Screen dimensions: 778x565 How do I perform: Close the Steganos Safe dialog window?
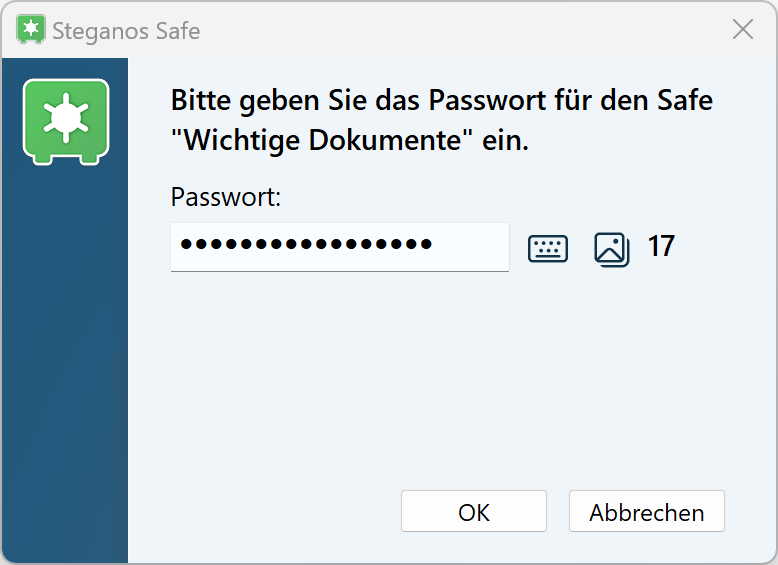743,30
